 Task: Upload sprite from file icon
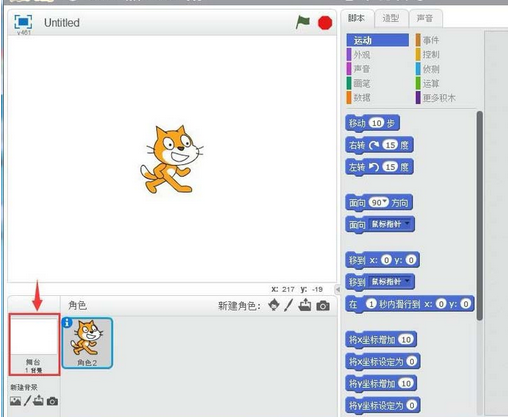tap(305, 305)
